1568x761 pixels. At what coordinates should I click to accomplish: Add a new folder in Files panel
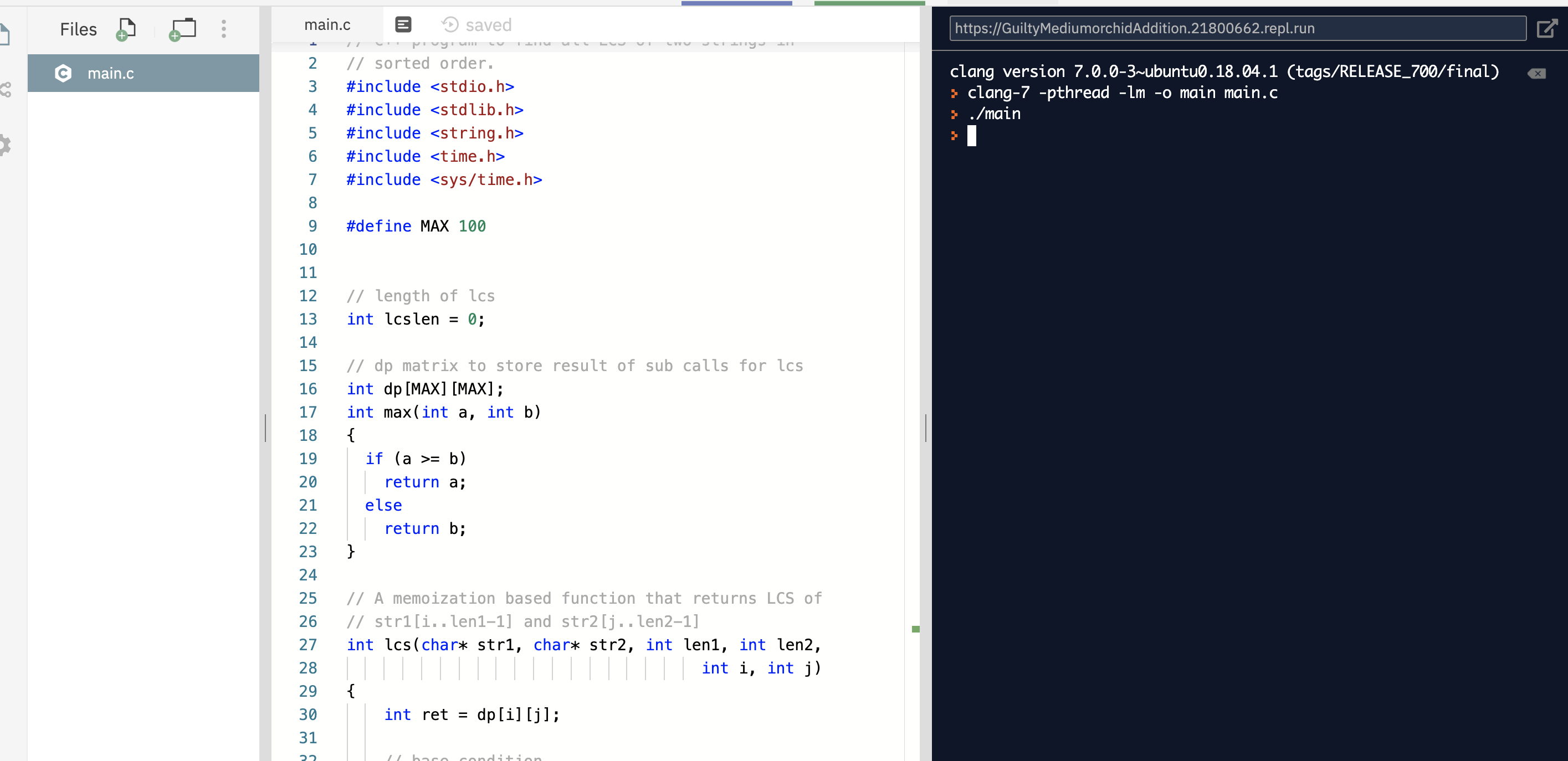point(182,29)
